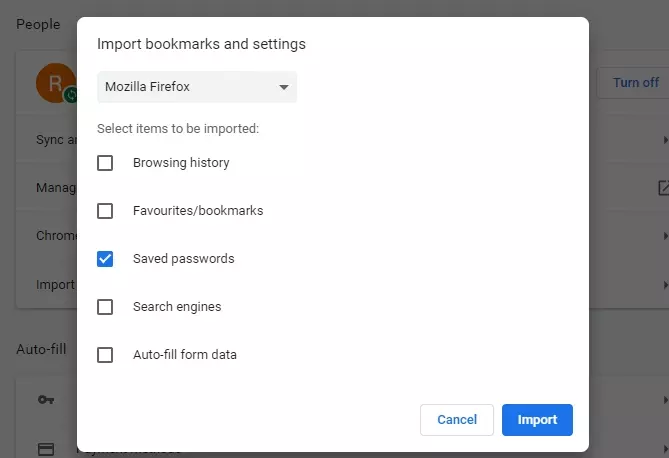Viewport: 669px width, 458px height.
Task: Click the credit card payment methods icon
Action: [46, 448]
